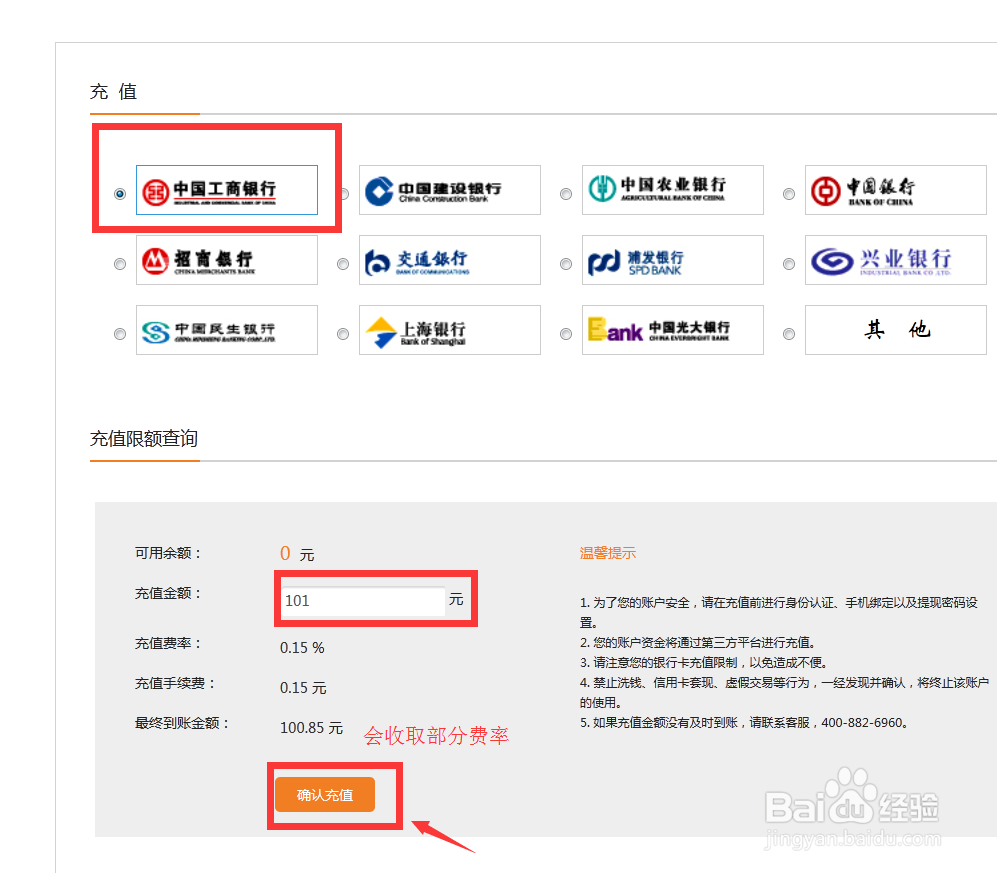Select the Bank of China logo
This screenshot has height=873, width=997.
tap(896, 190)
